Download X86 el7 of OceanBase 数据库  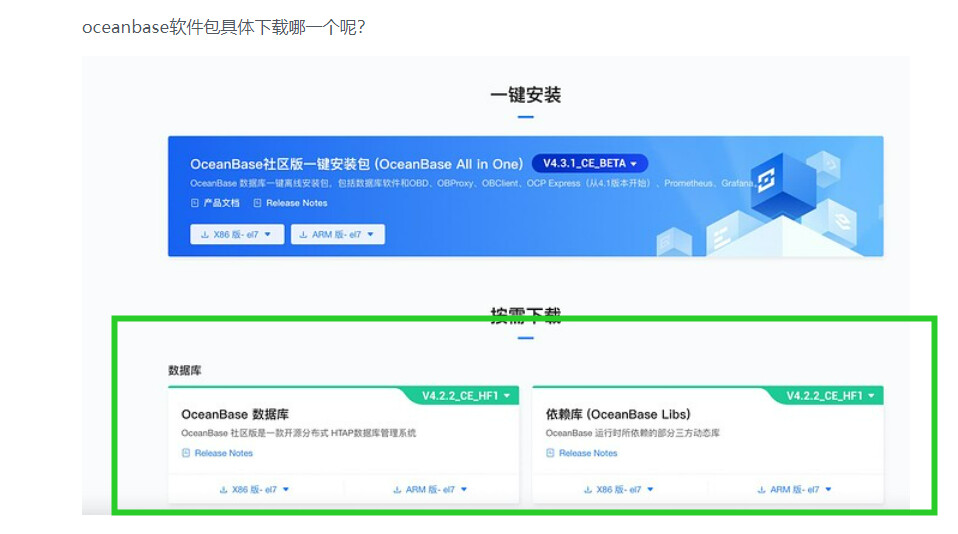pos(254,489)
